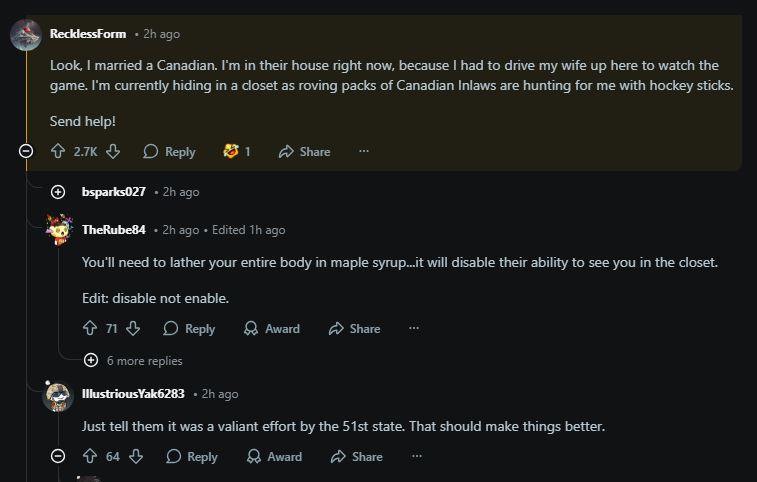Image resolution: width=757 pixels, height=482 pixels.
Task: Expand bsparks027's collapsed comment
Action: (x=58, y=192)
